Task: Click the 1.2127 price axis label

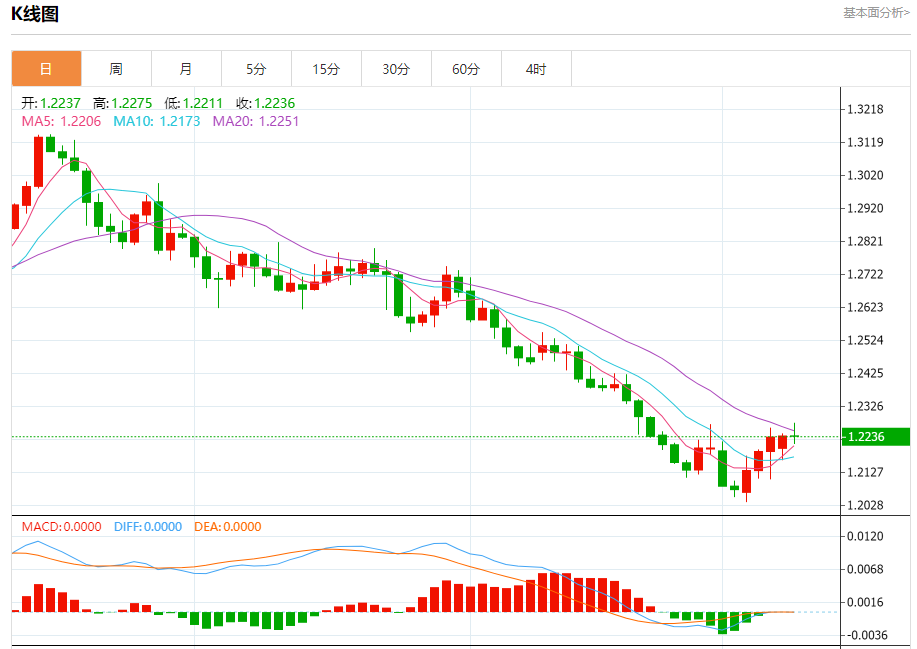Action: (866, 472)
